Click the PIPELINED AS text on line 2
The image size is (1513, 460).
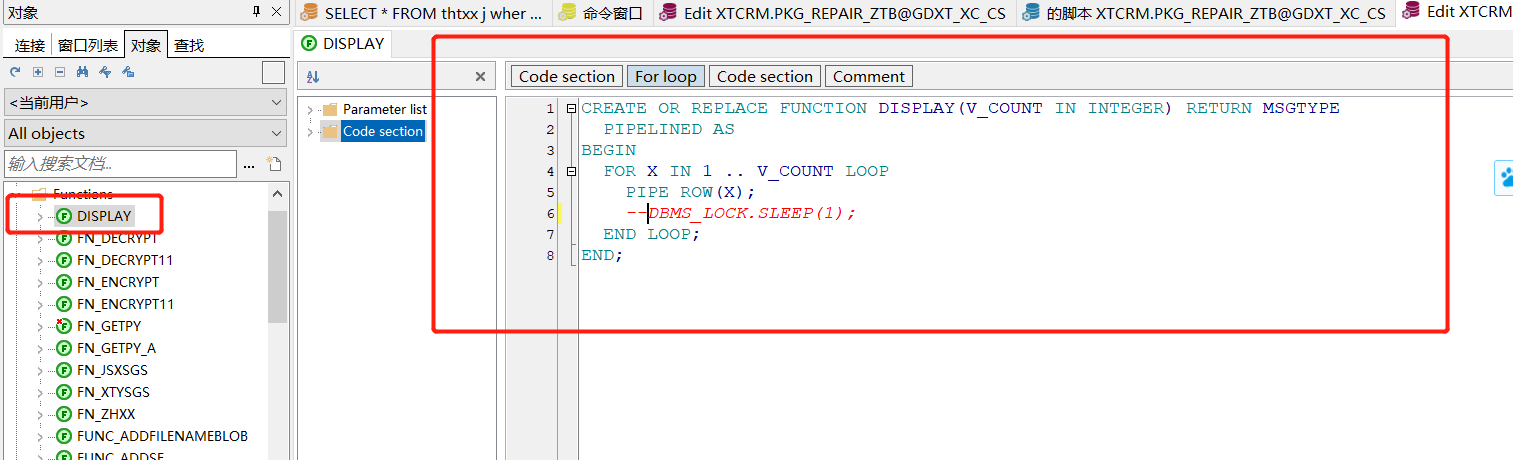pos(669,129)
